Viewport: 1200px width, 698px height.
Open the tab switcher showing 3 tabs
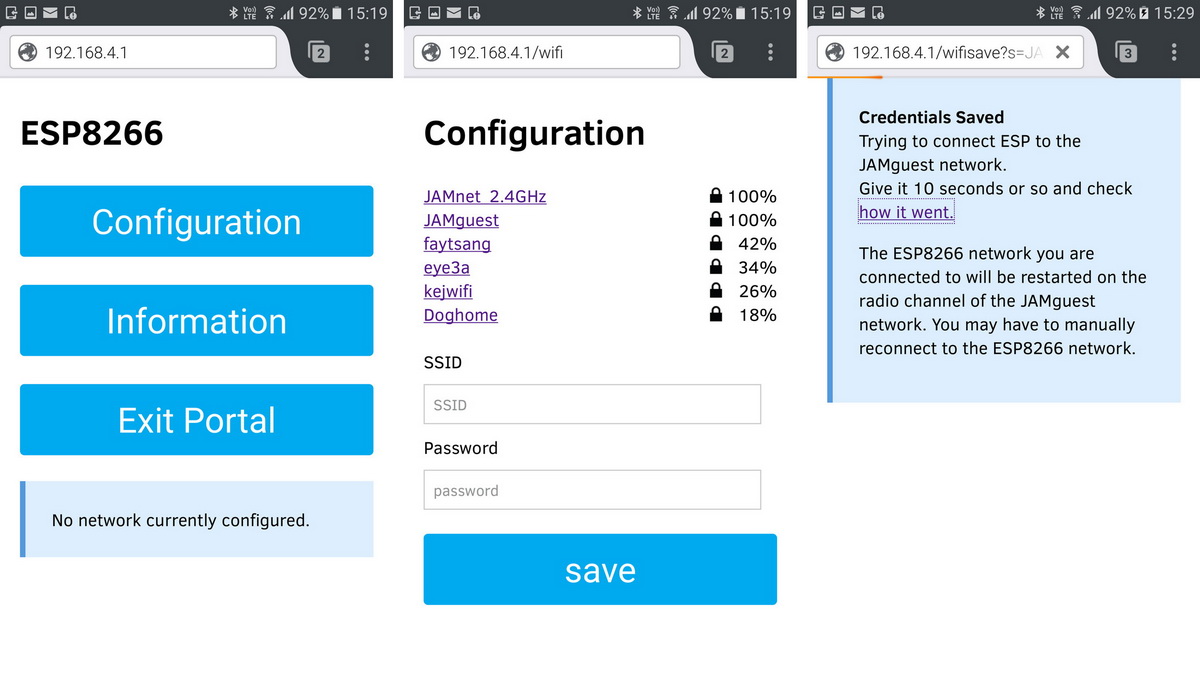1127,52
